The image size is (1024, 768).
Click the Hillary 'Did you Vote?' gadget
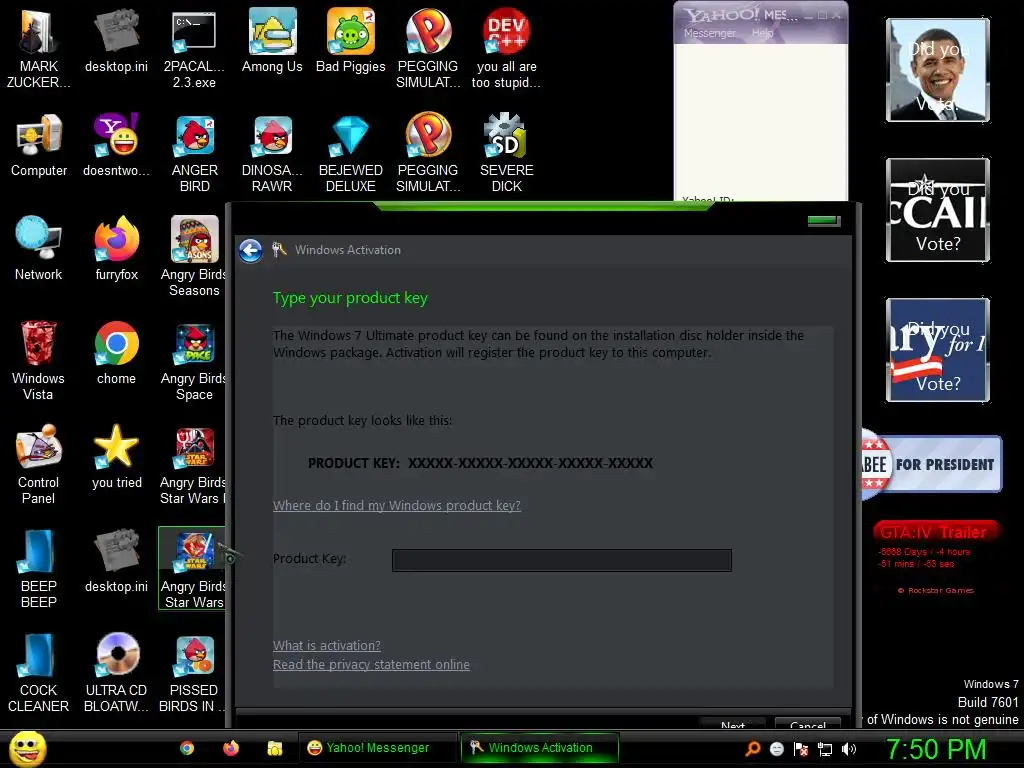tap(938, 349)
